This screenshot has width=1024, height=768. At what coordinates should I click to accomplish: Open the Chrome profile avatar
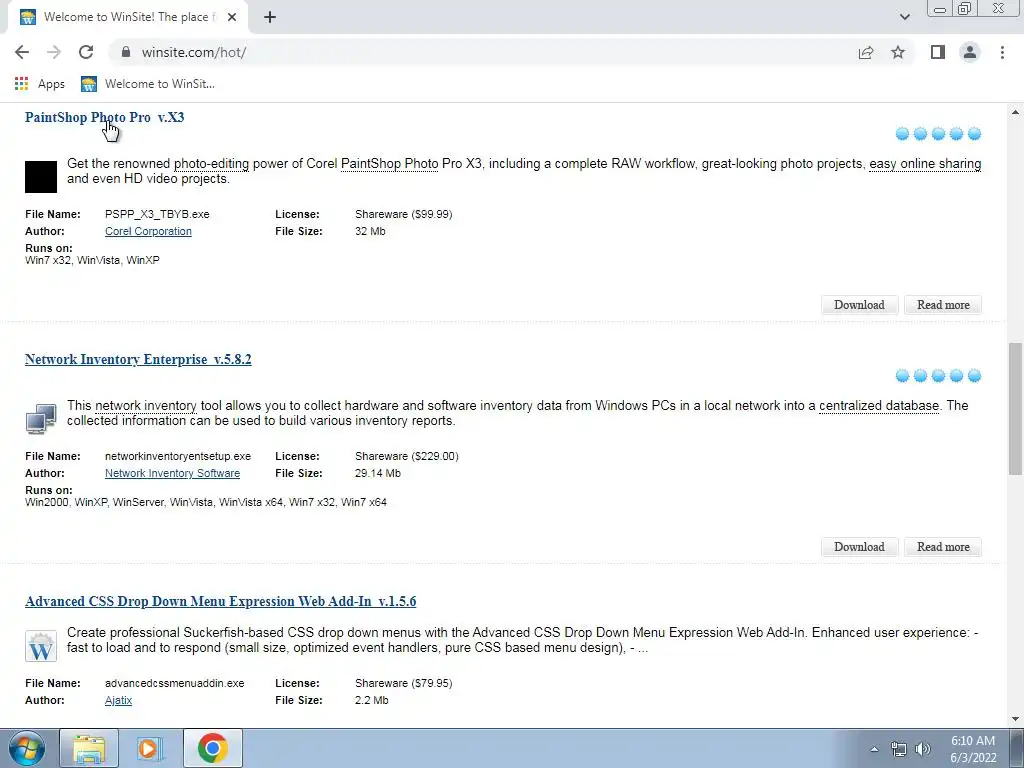[970, 52]
